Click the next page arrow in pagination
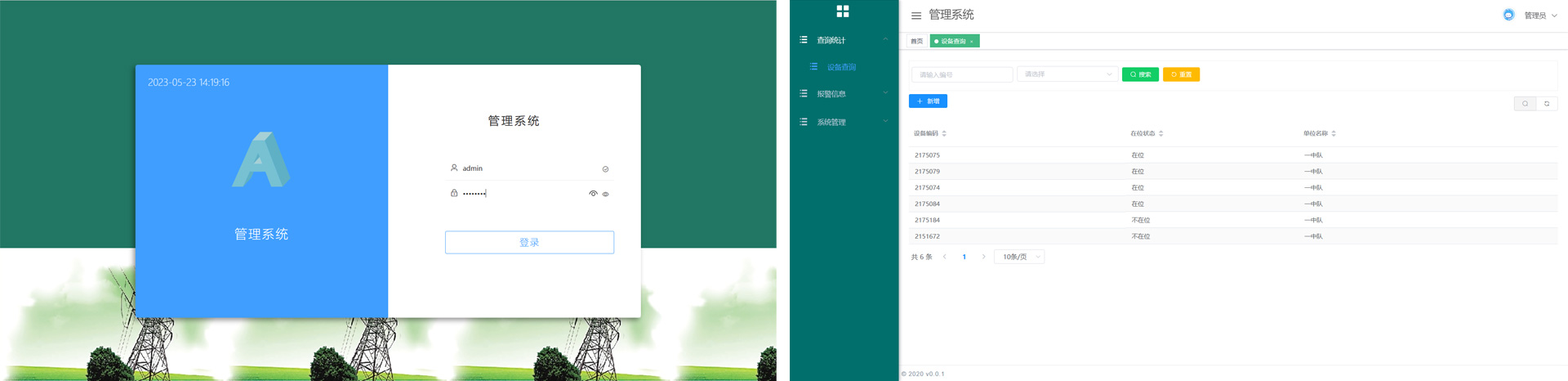 coord(983,257)
